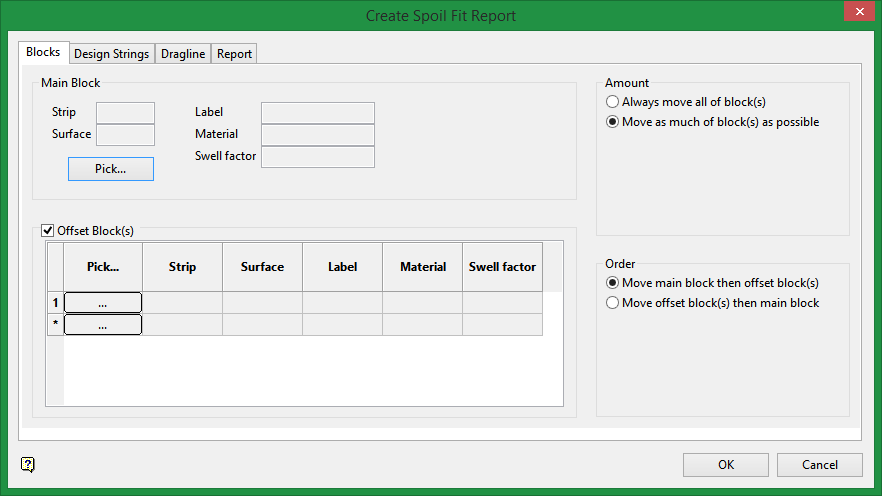Select Always move all of block(s)
882x496 pixels.
click(x=612, y=102)
